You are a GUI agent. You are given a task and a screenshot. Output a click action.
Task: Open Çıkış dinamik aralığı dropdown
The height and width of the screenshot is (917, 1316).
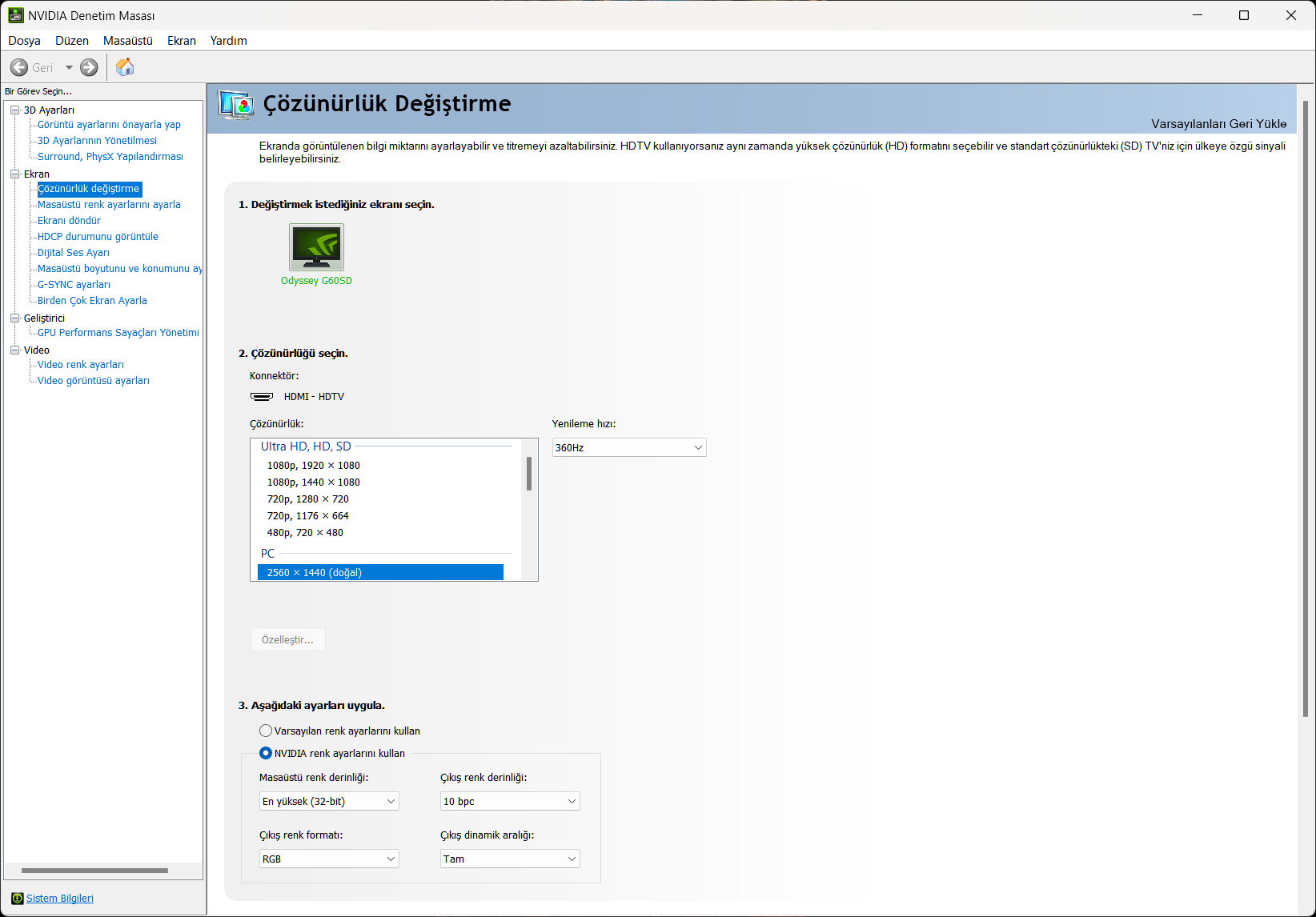(510, 859)
